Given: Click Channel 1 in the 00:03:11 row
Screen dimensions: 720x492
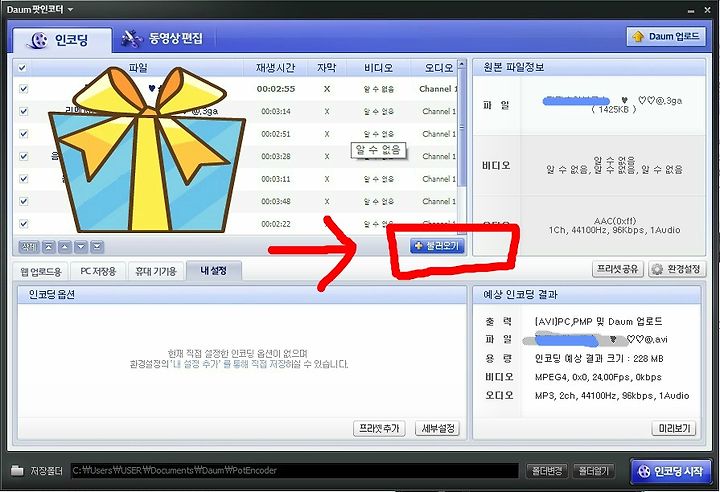Looking at the screenshot, I should (x=439, y=179).
